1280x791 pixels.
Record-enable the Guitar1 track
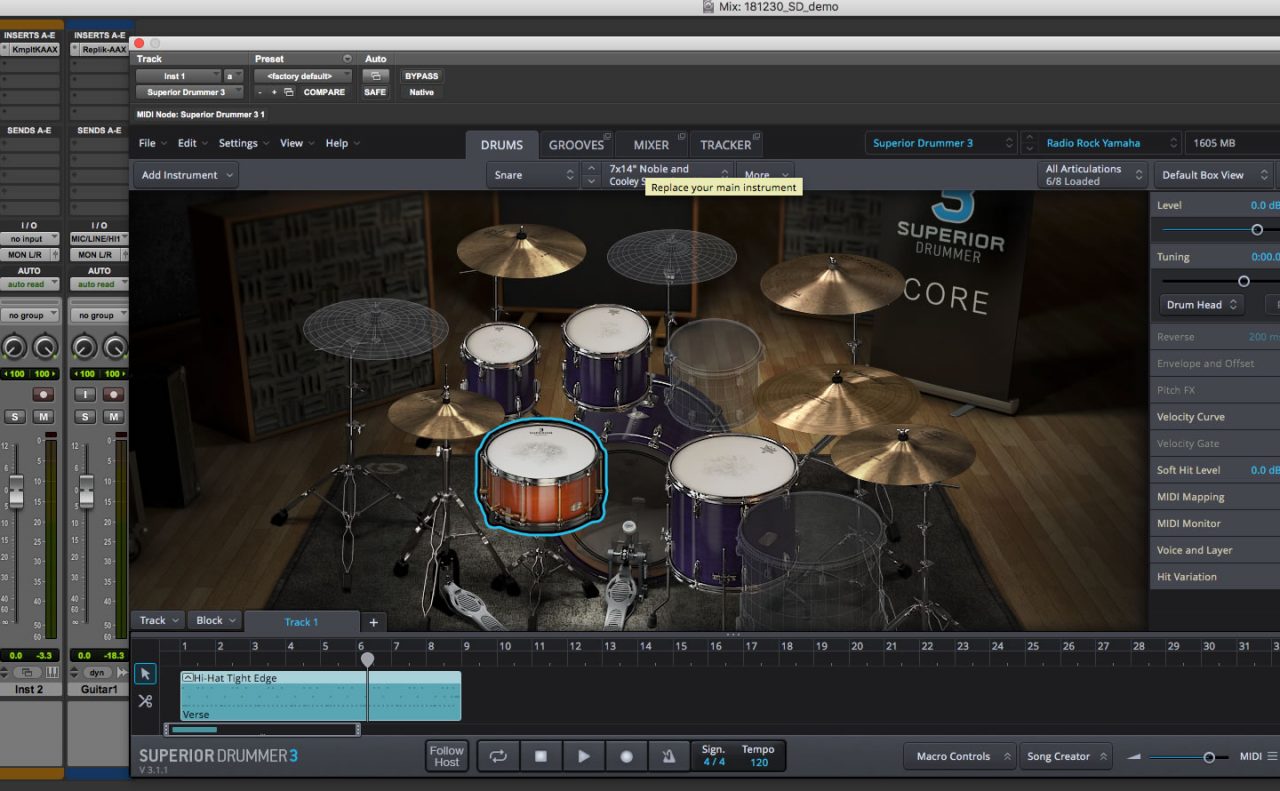coord(113,395)
